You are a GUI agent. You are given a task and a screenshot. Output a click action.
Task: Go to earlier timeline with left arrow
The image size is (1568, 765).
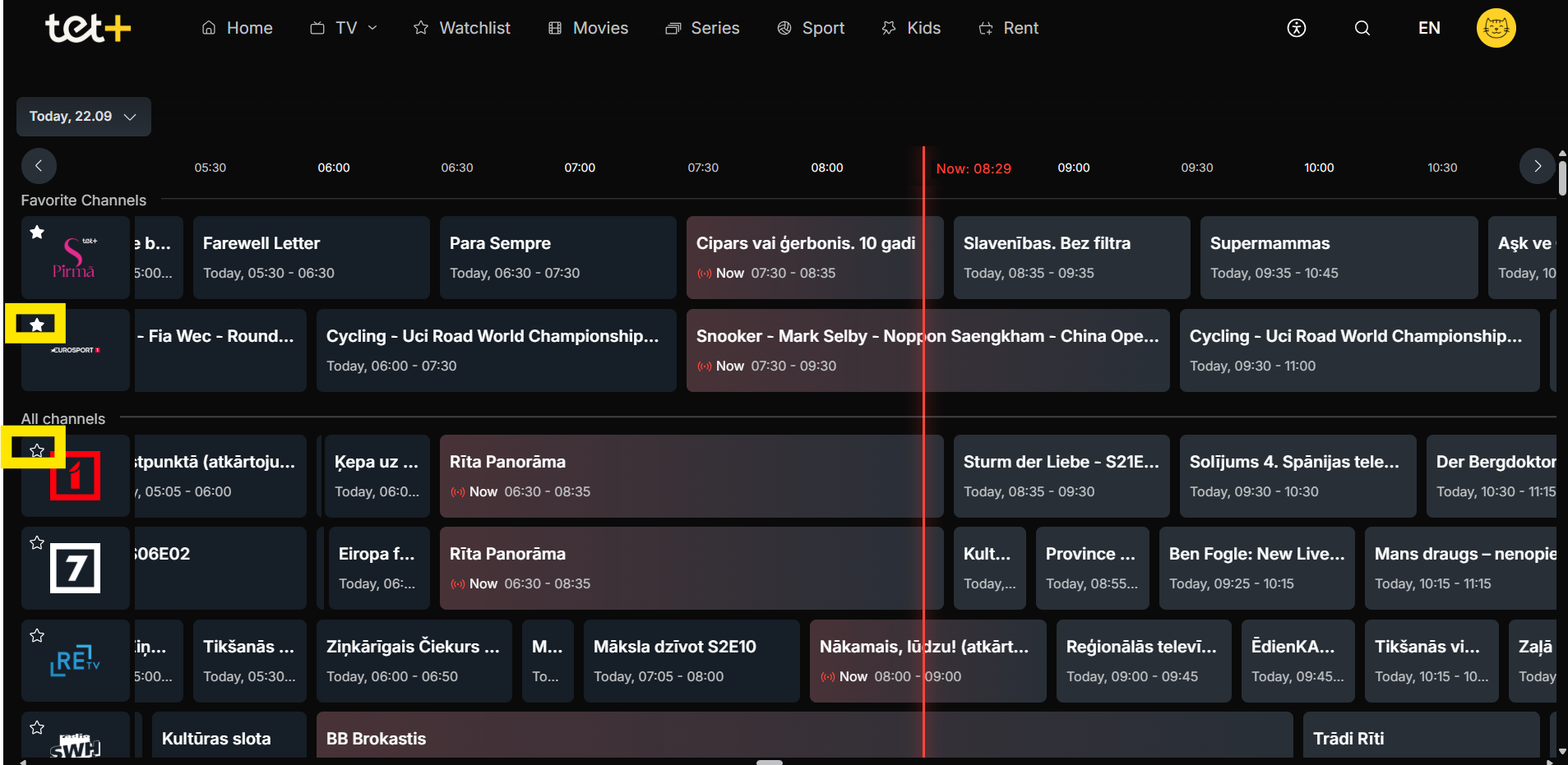tap(39, 166)
